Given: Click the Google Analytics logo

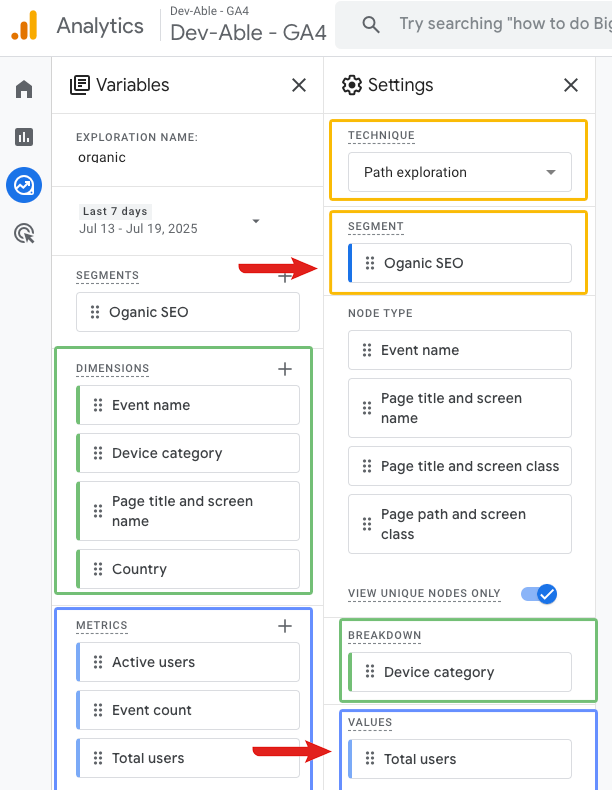Looking at the screenshot, I should (24, 25).
